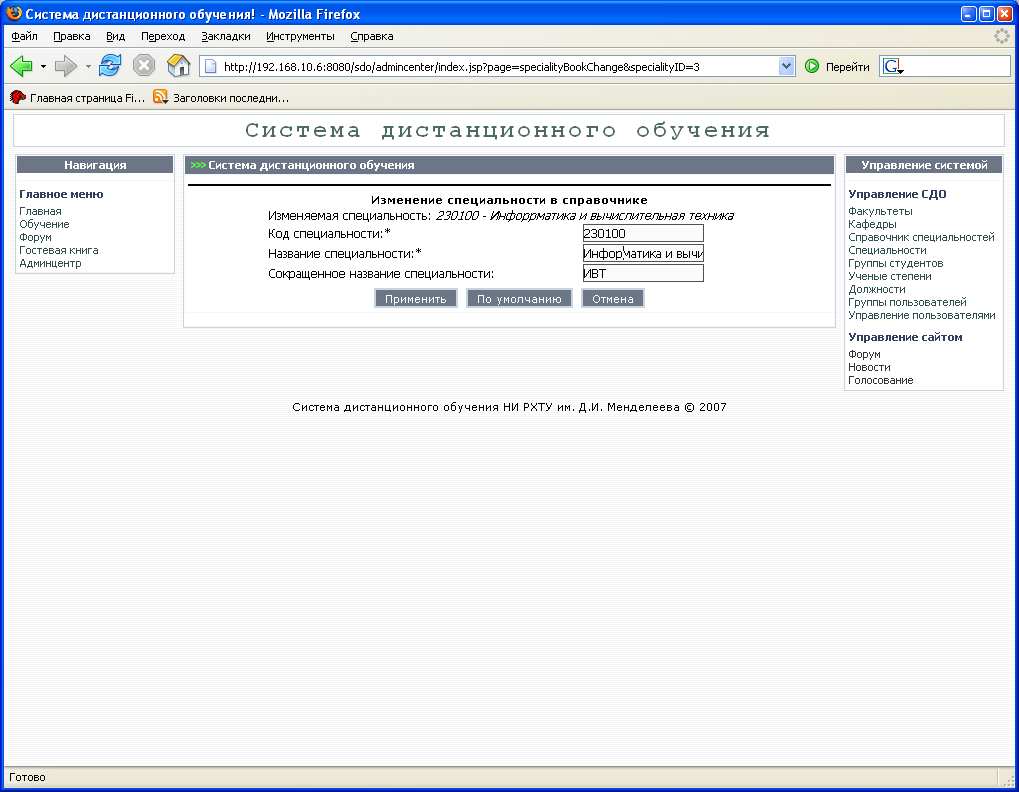
Task: Open the Инструменты menu
Action: (x=300, y=36)
